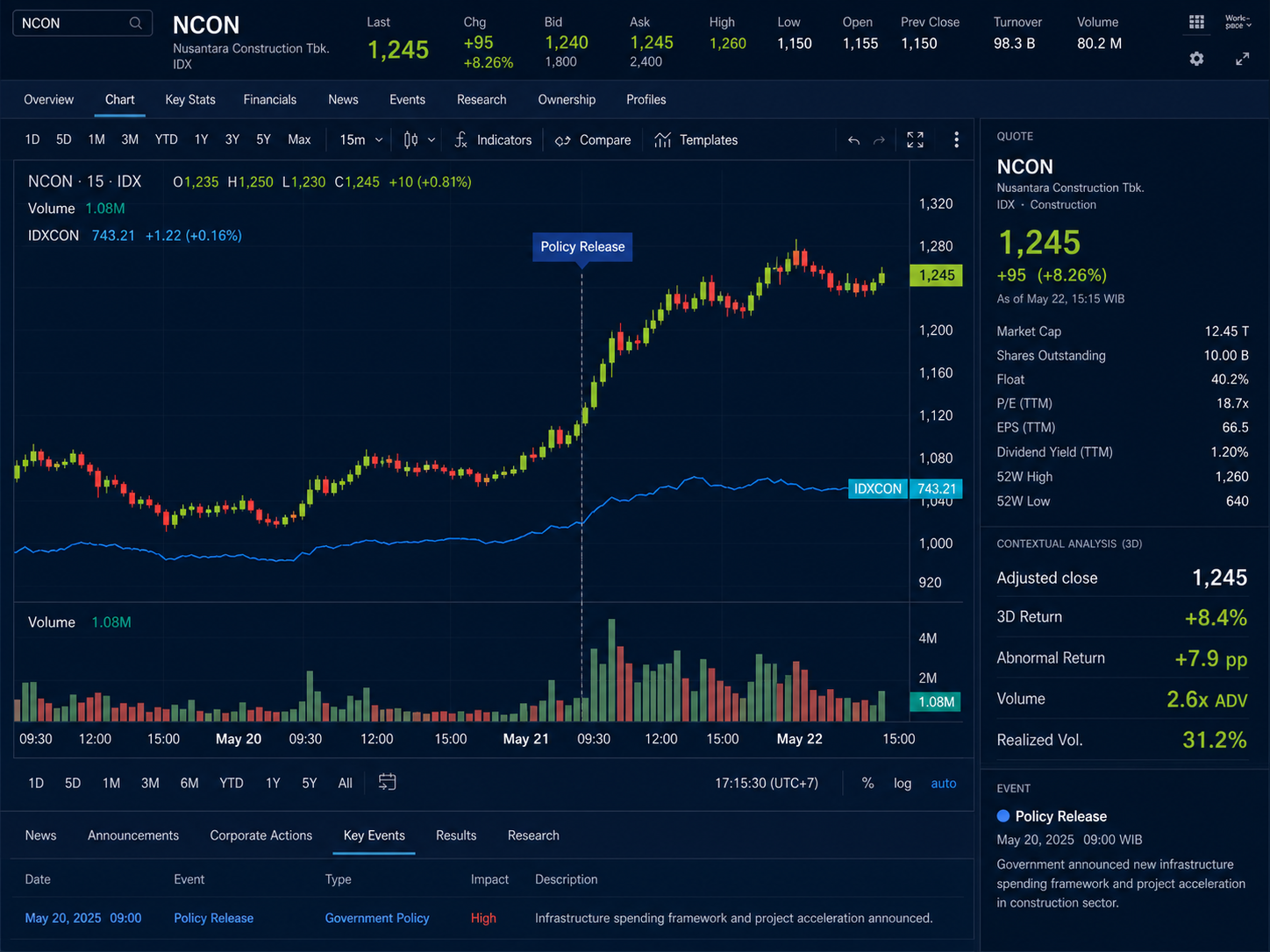
Task: Click the search magnifier icon in ticker box
Action: (x=135, y=23)
